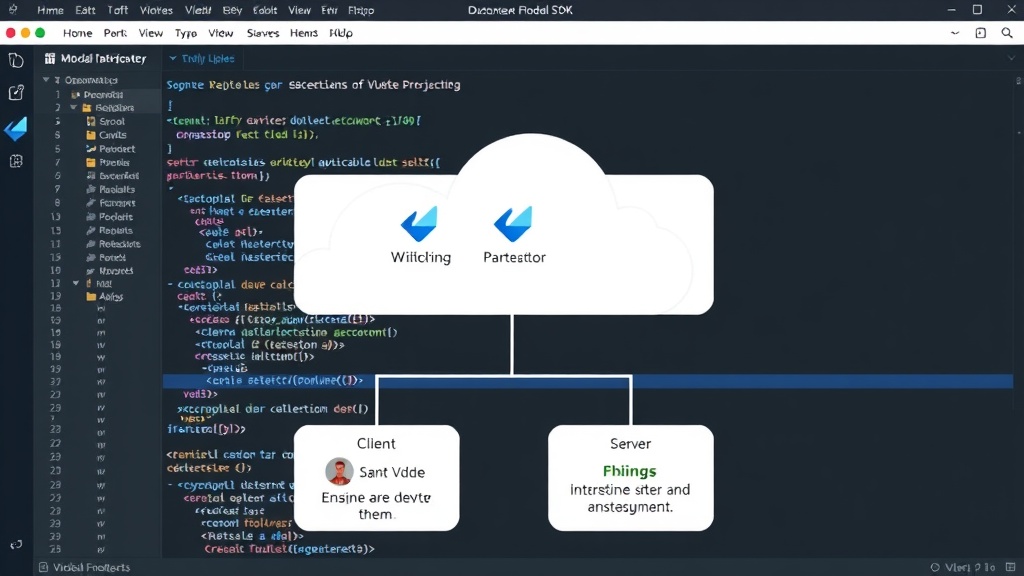Open the Erir menu
1024x576 pixels.
(329, 10)
